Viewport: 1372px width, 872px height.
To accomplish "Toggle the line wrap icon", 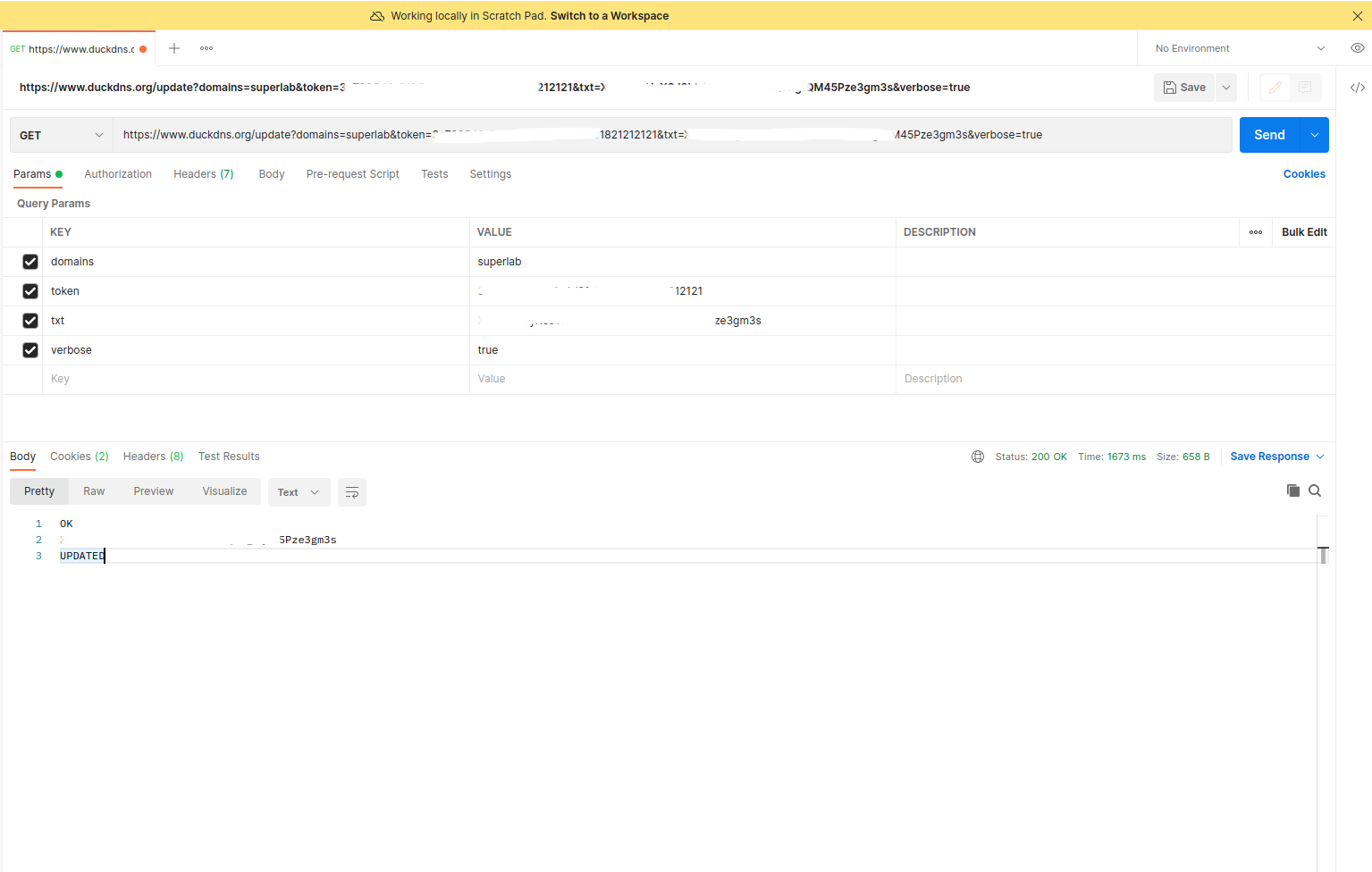I will point(352,492).
